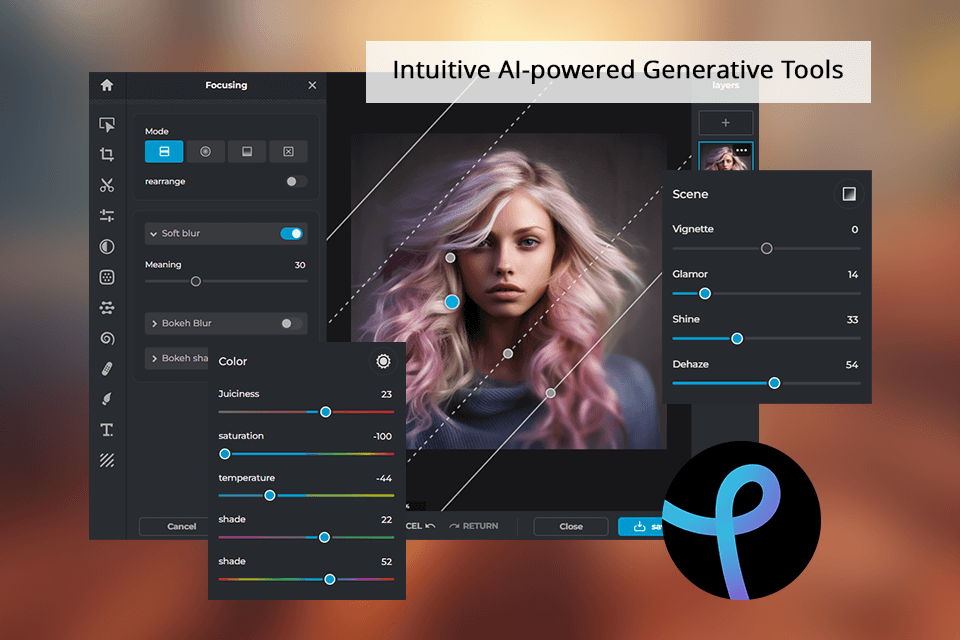
Task: Choose the fourth mode with X icon
Action: click(288, 151)
